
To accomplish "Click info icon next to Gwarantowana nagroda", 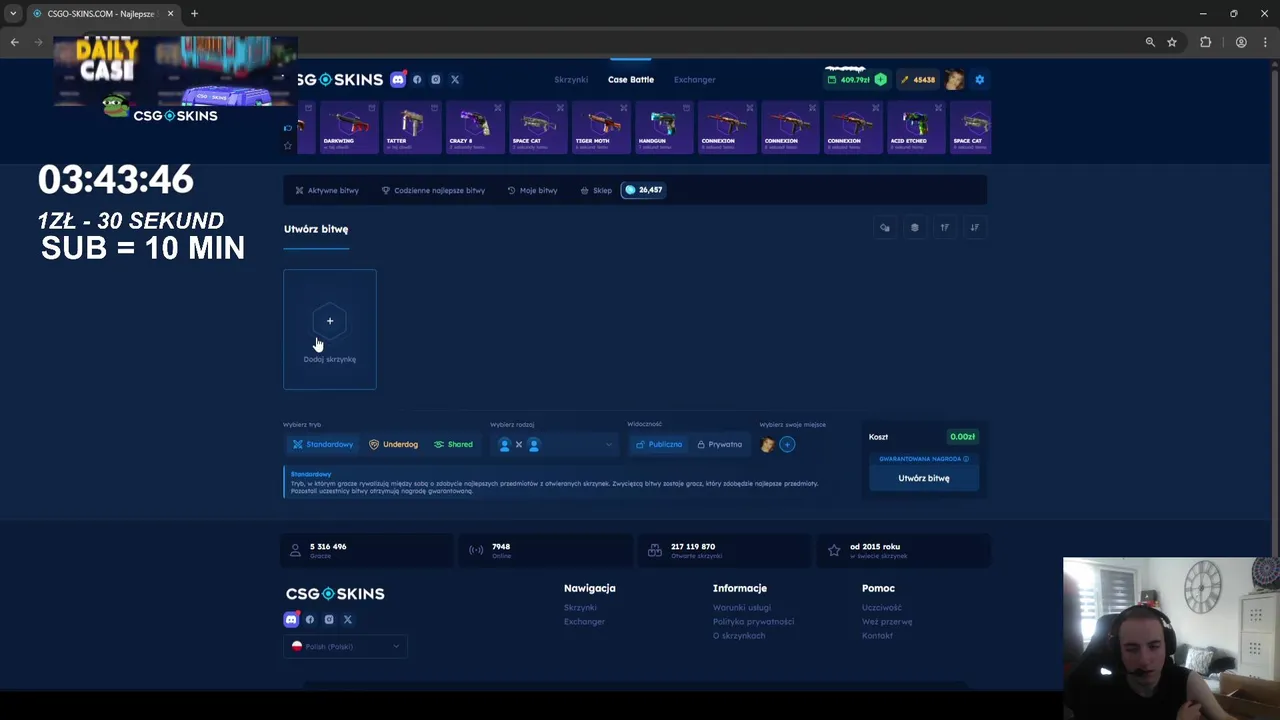I will click(x=966, y=459).
